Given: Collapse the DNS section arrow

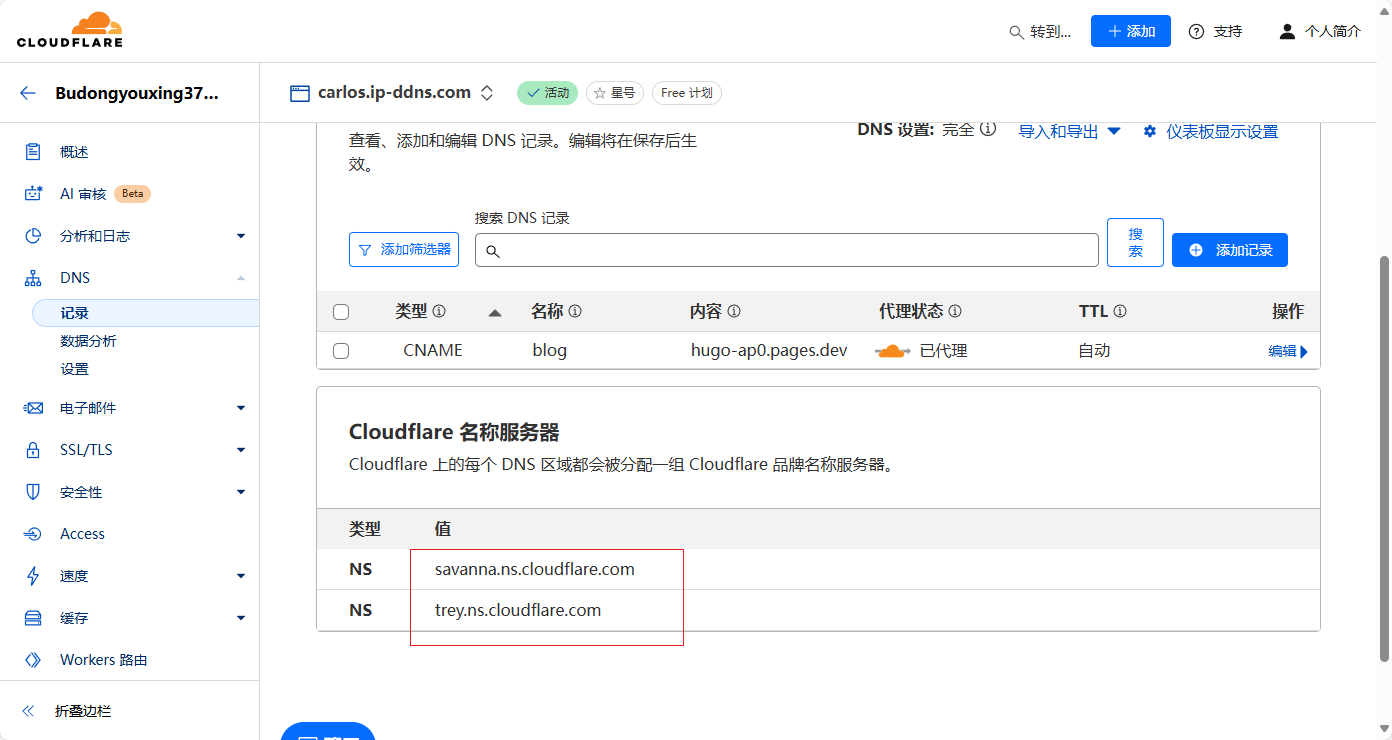Looking at the screenshot, I should pyautogui.click(x=241, y=278).
